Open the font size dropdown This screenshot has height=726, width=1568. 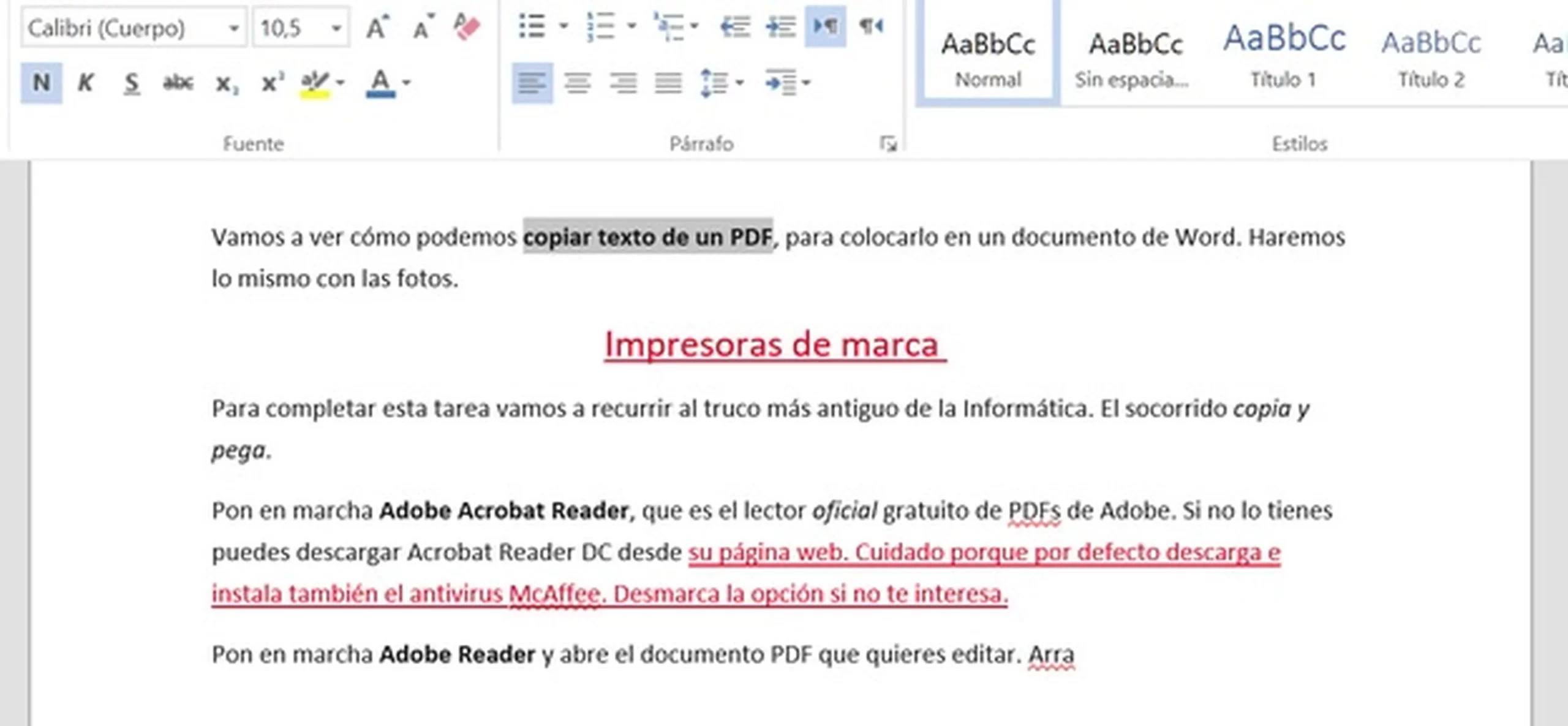[336, 28]
